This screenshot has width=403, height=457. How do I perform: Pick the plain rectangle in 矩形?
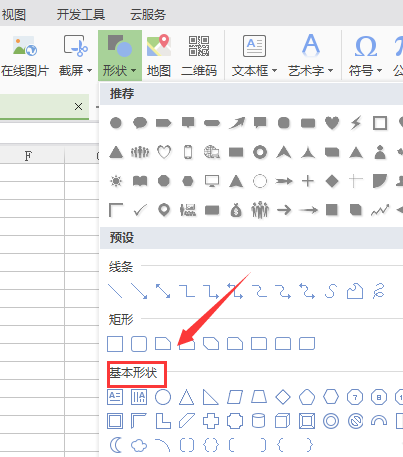(115, 344)
